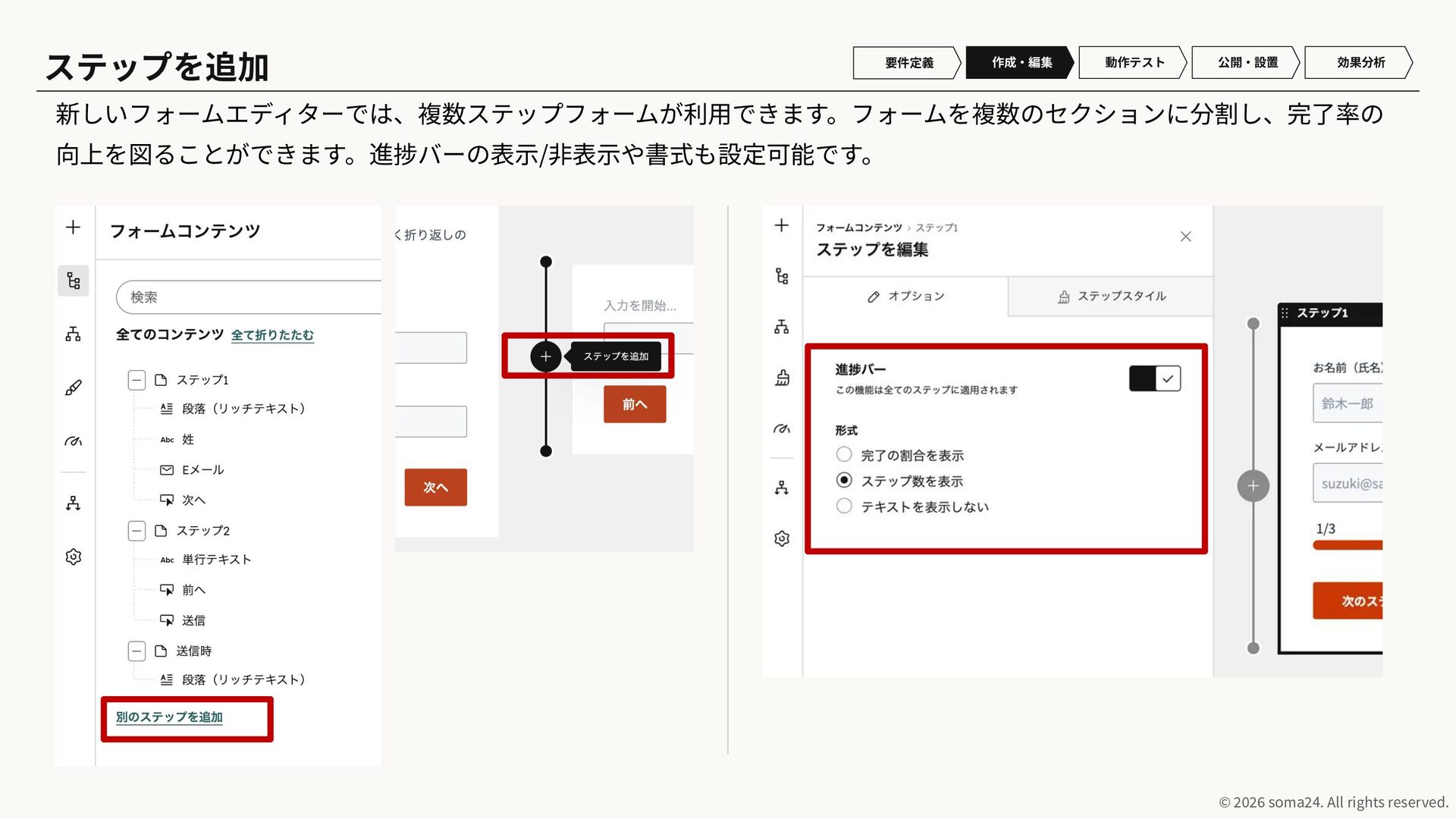Switch to the オプション tab
Viewport: 1456px width, 819px height.
pos(905,297)
